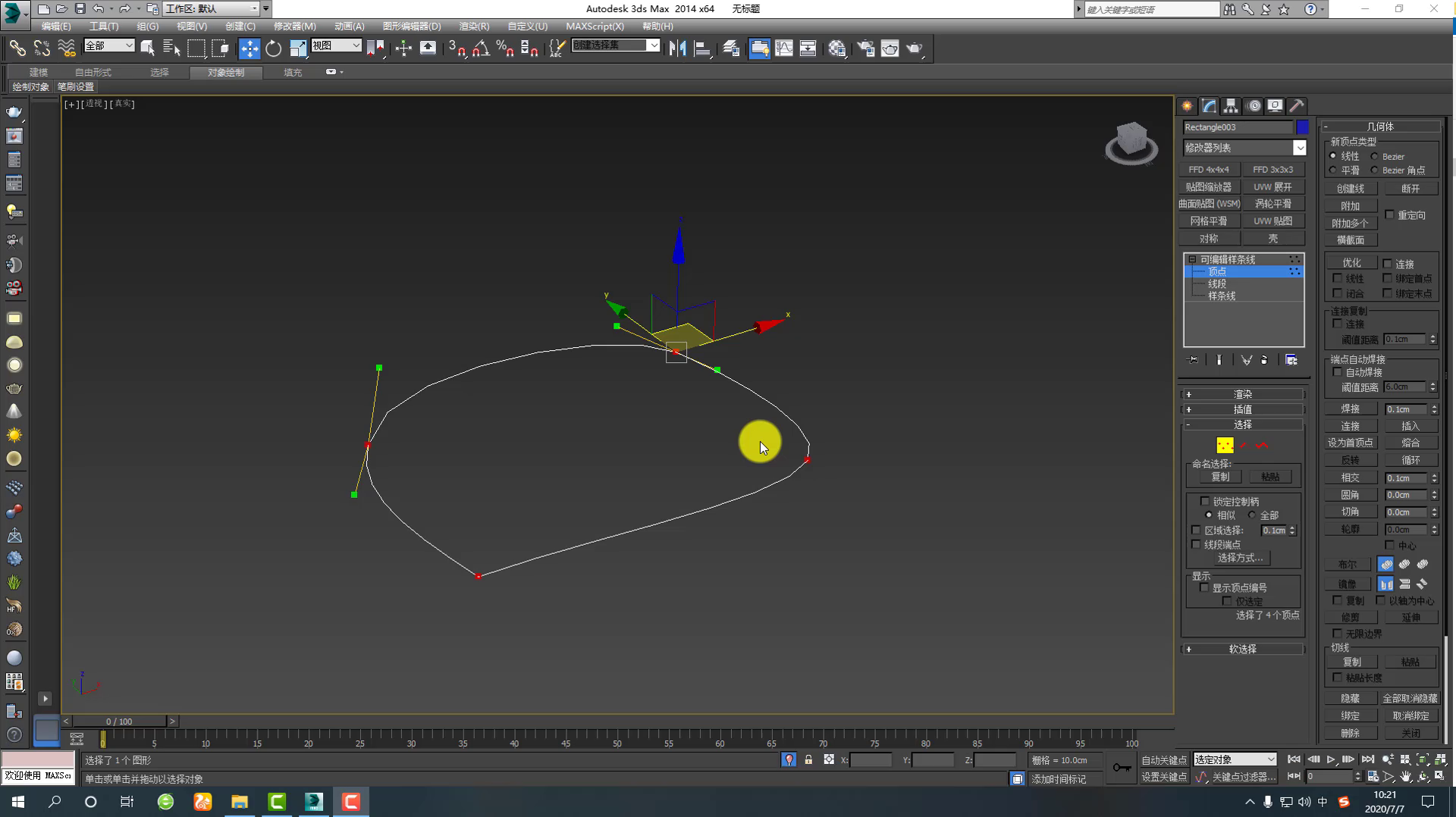This screenshot has height=817, width=1456.
Task: Click the Play Animation button
Action: pos(1330,759)
